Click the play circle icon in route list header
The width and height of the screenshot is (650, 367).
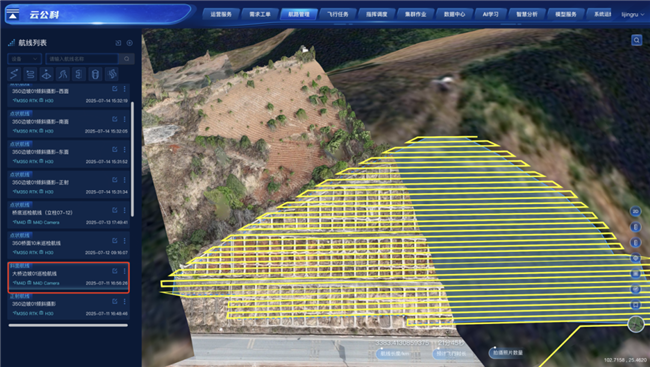(129, 43)
